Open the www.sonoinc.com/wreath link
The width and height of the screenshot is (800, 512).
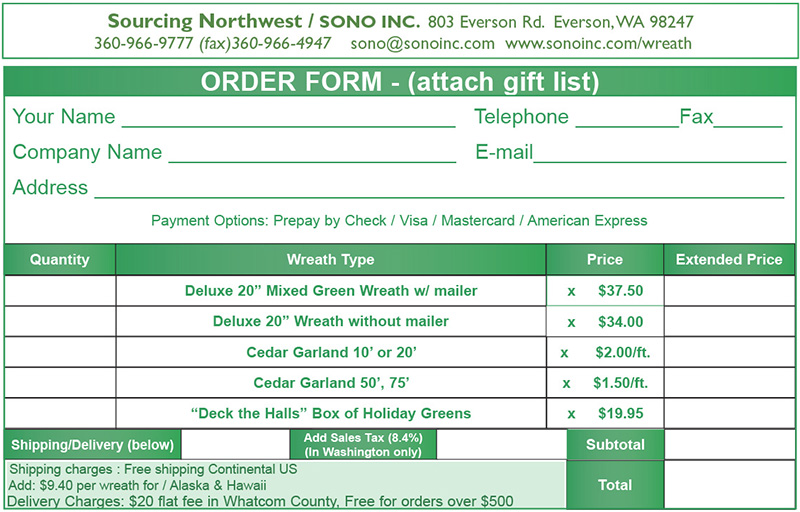coord(598,43)
